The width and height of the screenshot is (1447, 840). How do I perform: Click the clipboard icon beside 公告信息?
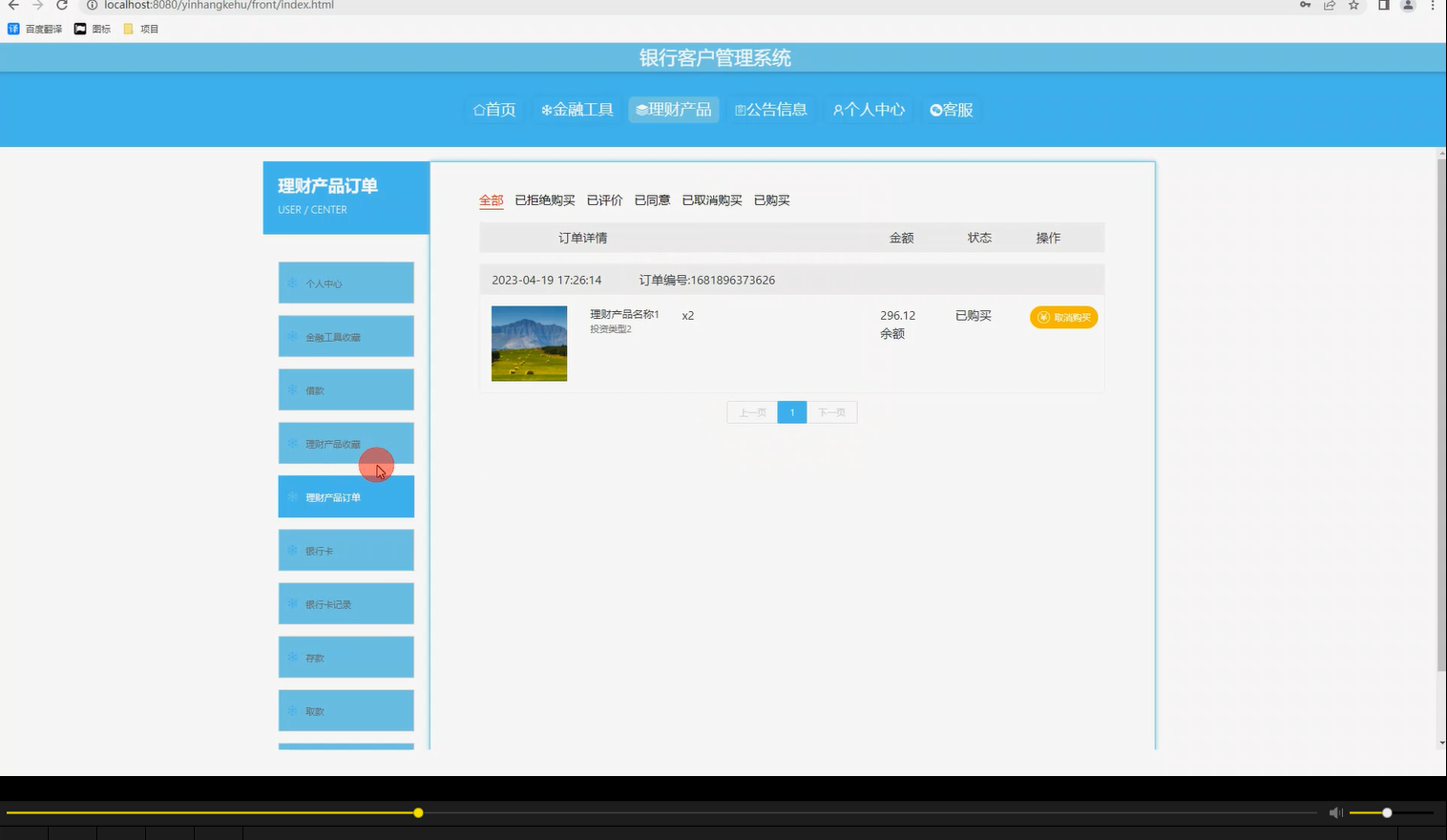[x=740, y=109]
